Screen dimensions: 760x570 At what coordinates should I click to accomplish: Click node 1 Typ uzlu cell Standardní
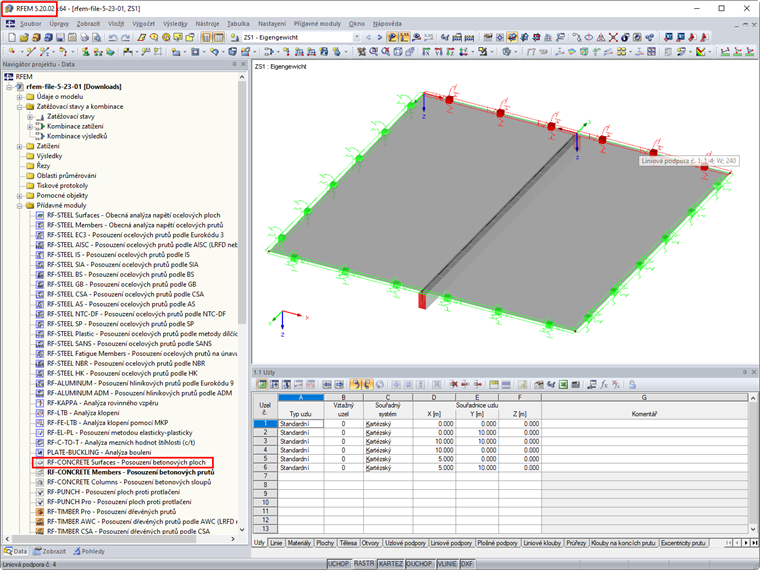point(301,424)
